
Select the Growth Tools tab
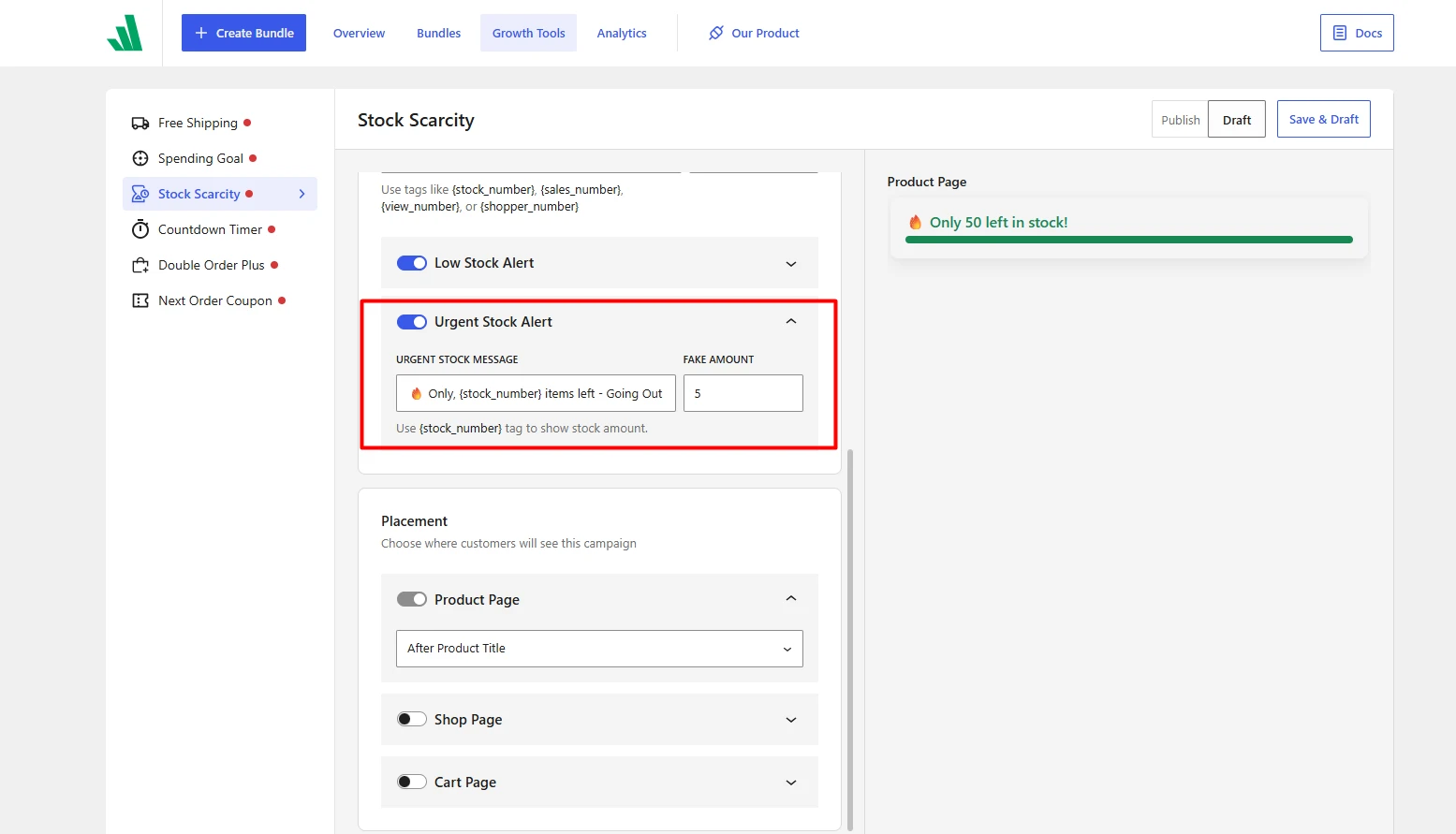coord(529,33)
